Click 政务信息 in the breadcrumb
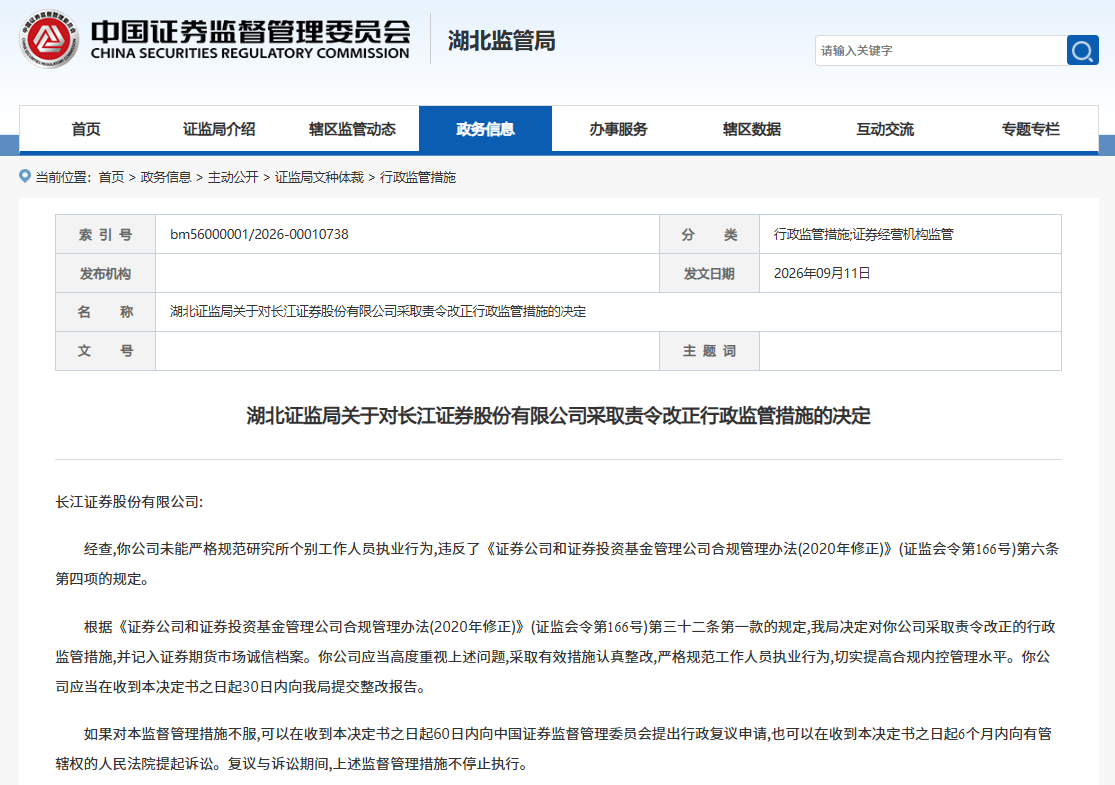Viewport: 1115px width, 785px height. (x=166, y=177)
